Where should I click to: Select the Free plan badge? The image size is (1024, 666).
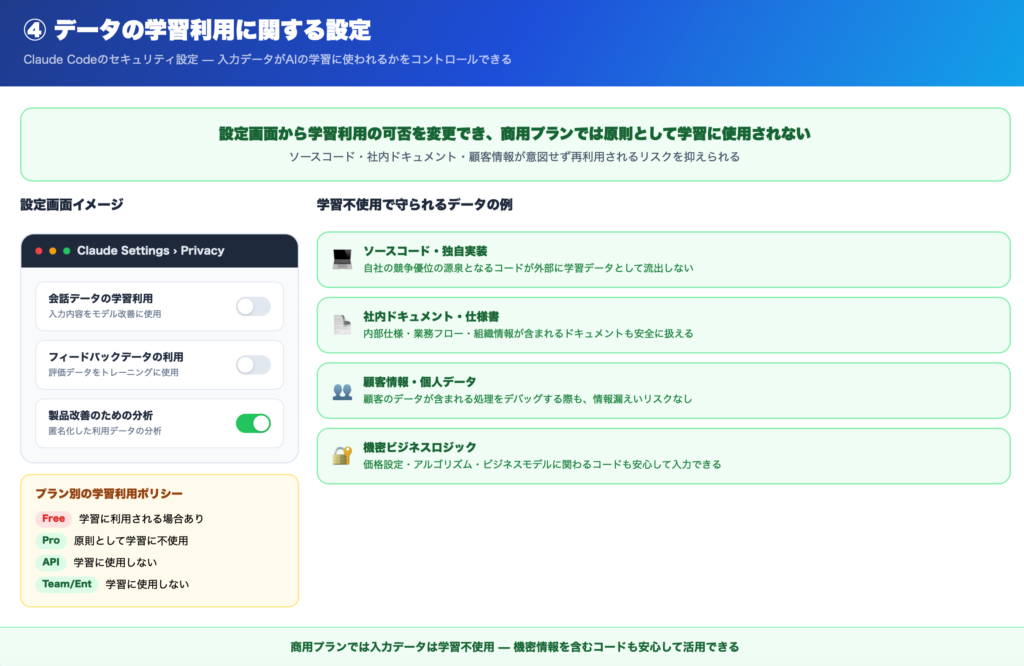tap(53, 519)
